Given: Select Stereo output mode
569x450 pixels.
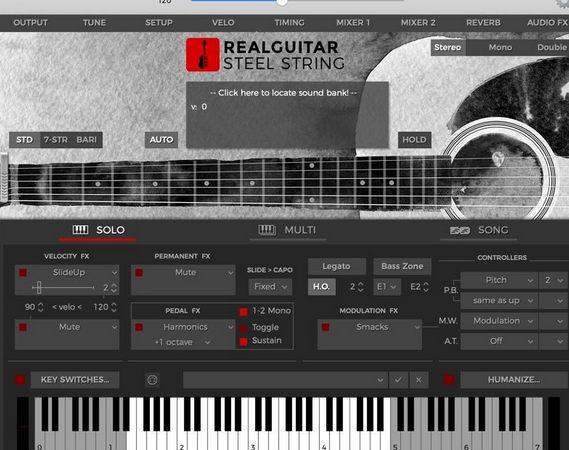Looking at the screenshot, I should pos(448,48).
